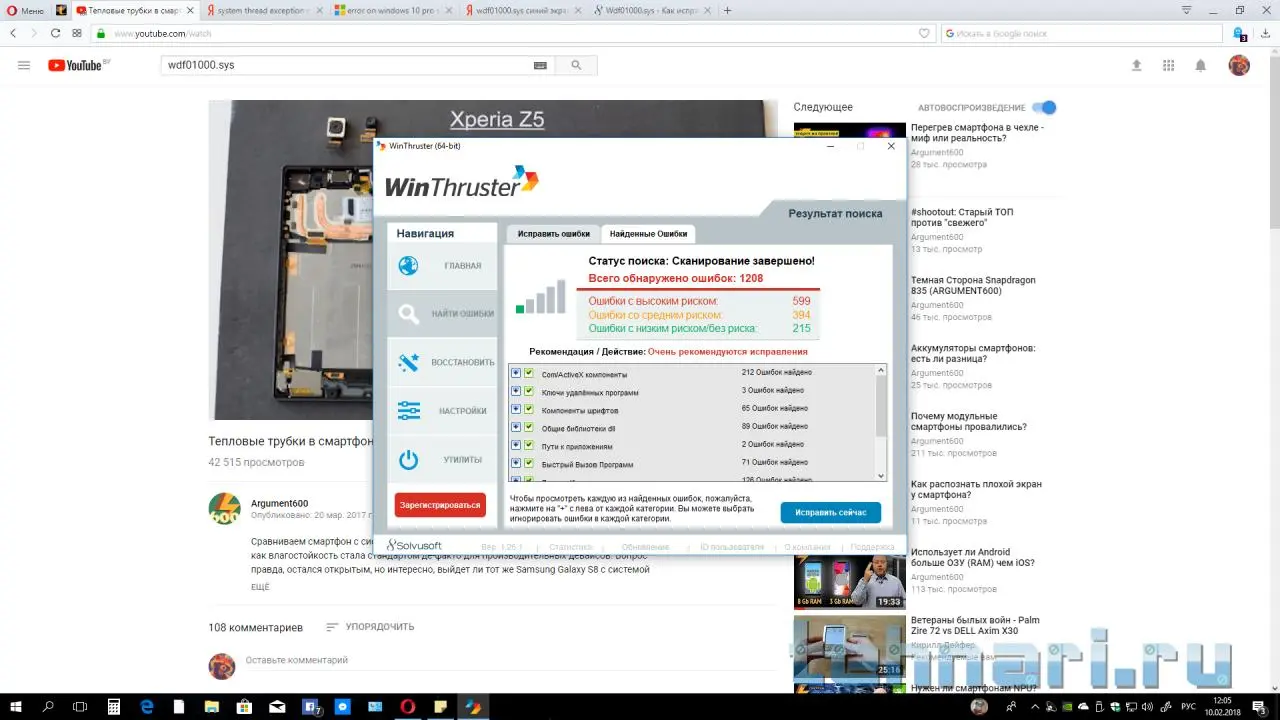
Task: Reload the page in Opera browser
Action: [55, 33]
